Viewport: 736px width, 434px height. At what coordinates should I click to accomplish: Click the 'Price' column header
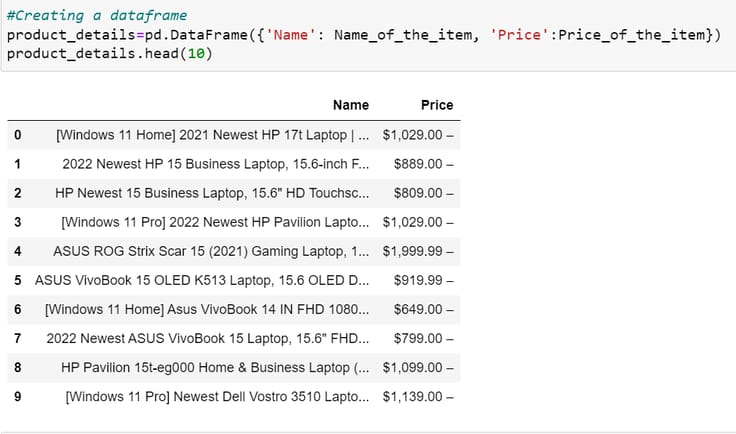click(x=437, y=105)
